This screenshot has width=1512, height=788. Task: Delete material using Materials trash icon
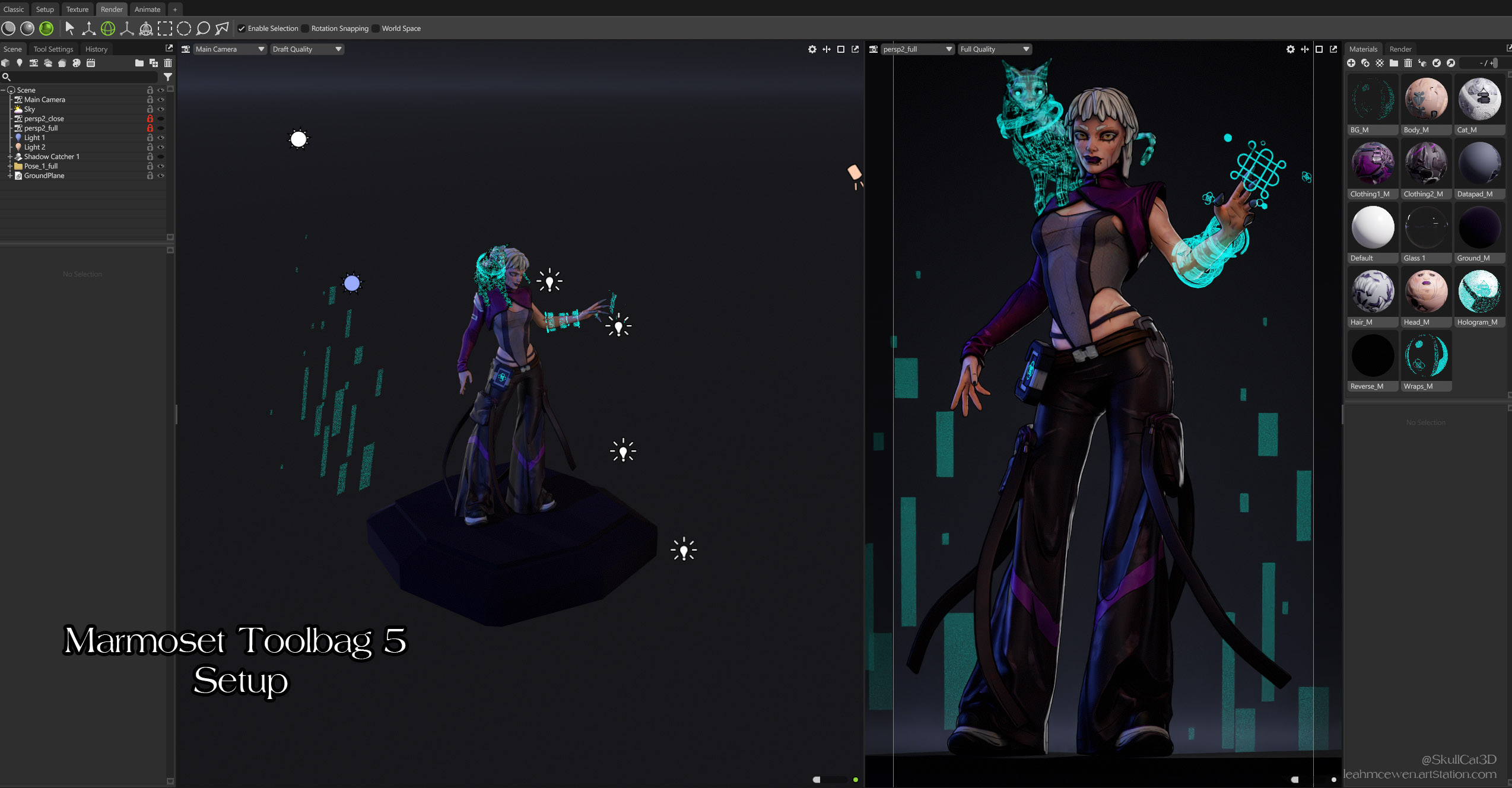pos(1408,63)
